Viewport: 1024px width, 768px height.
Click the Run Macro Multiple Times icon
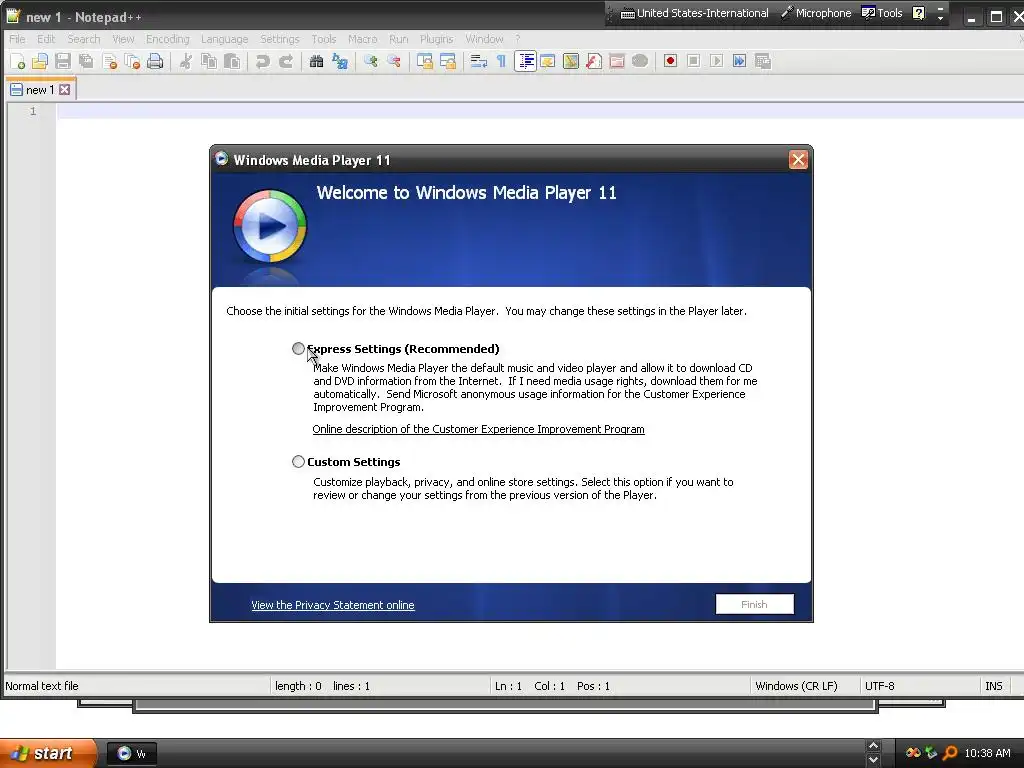(739, 61)
